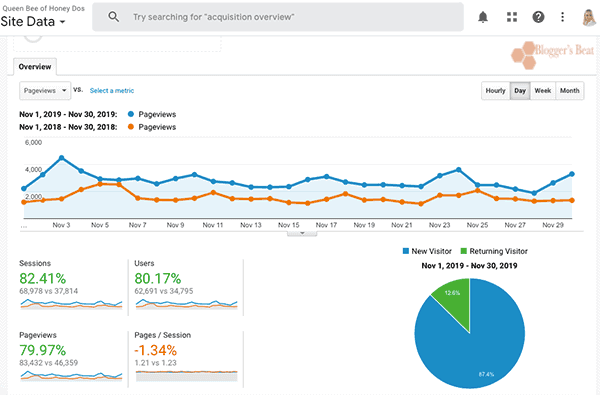
Task: Focus the search field for acquisition overview
Action: pos(278,17)
